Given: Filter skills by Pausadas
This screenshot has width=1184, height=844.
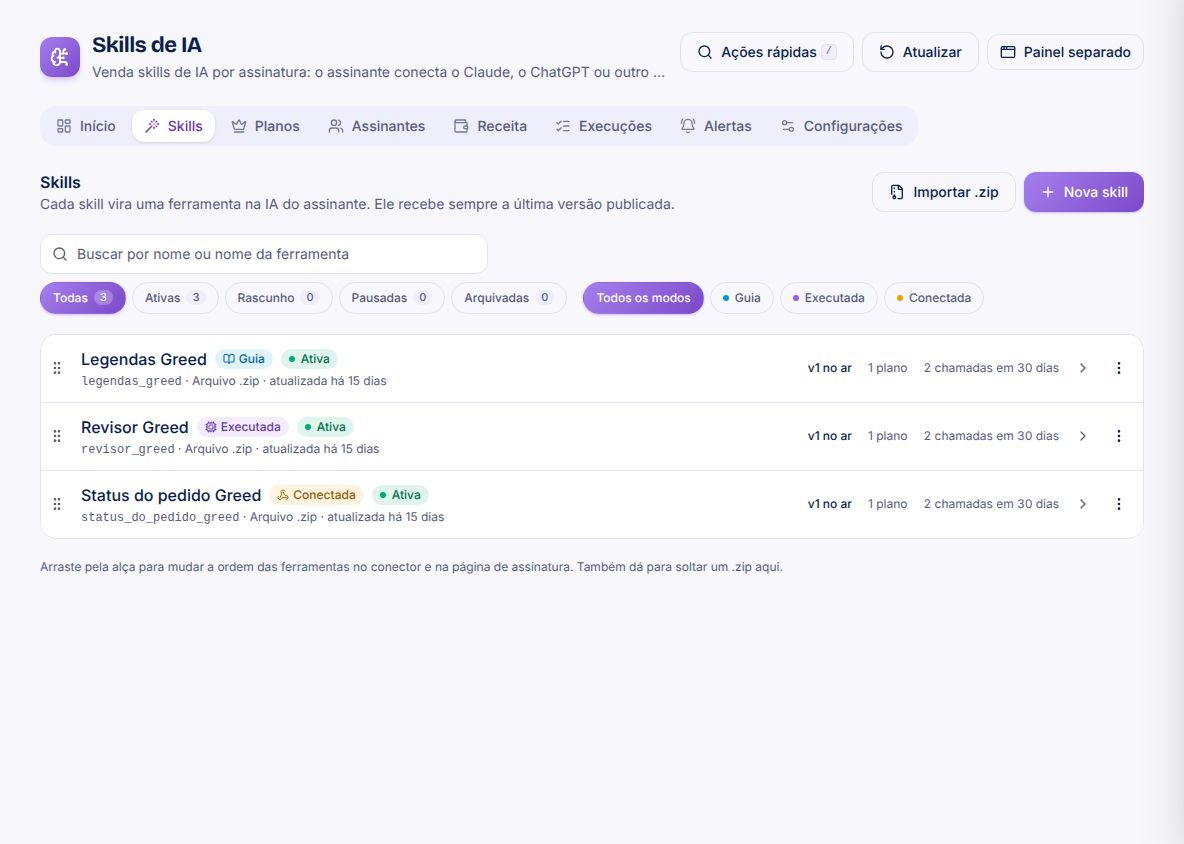Looking at the screenshot, I should [391, 298].
